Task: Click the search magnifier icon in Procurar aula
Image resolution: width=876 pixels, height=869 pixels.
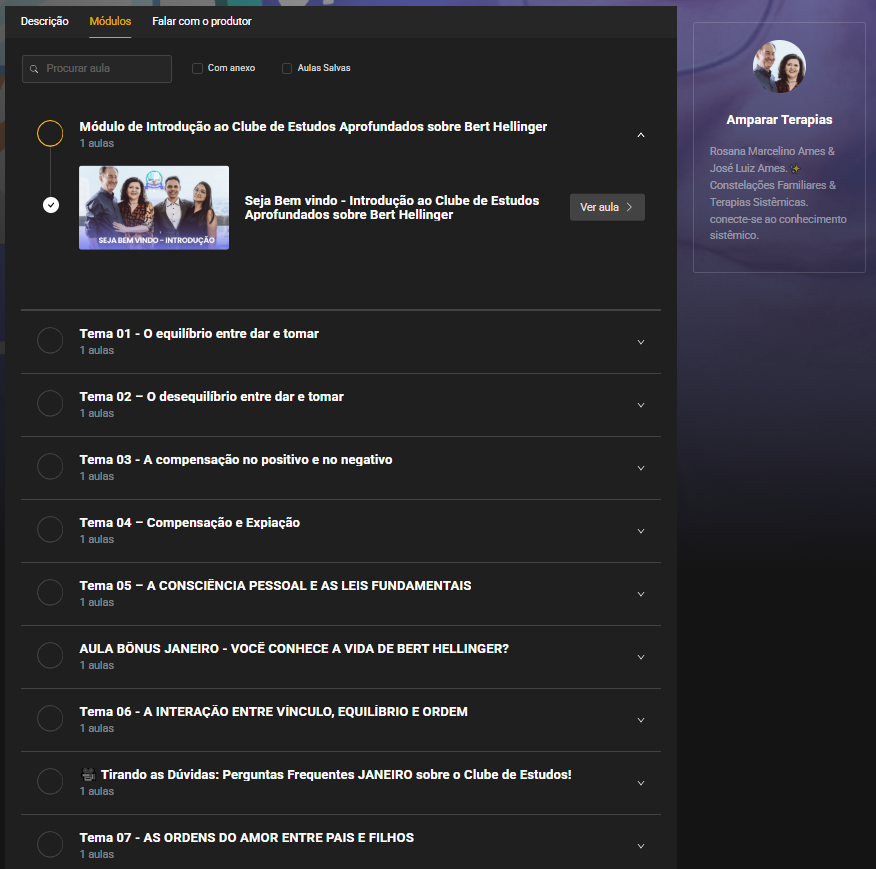Action: point(34,69)
